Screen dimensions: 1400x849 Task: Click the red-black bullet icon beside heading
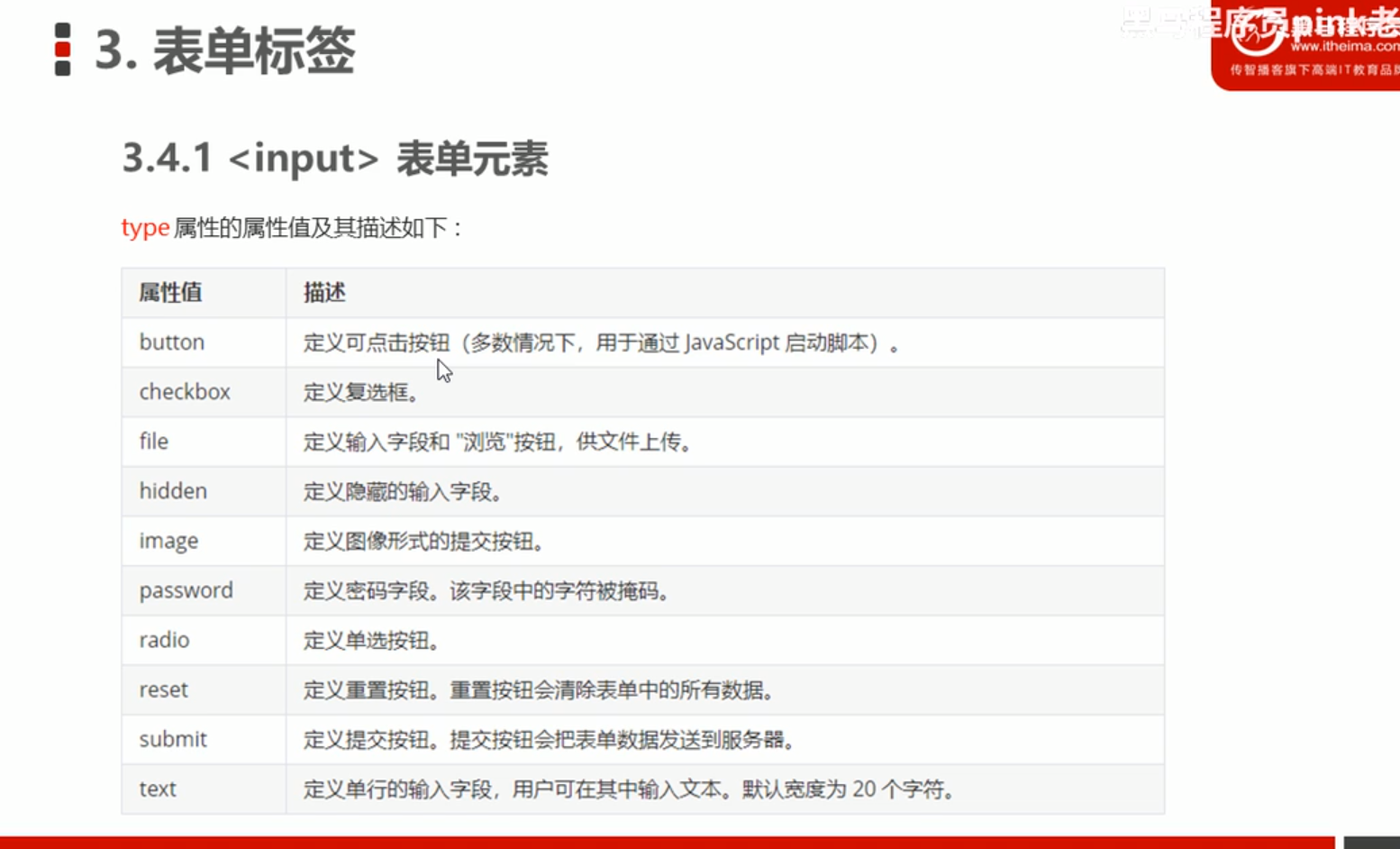tap(62, 50)
